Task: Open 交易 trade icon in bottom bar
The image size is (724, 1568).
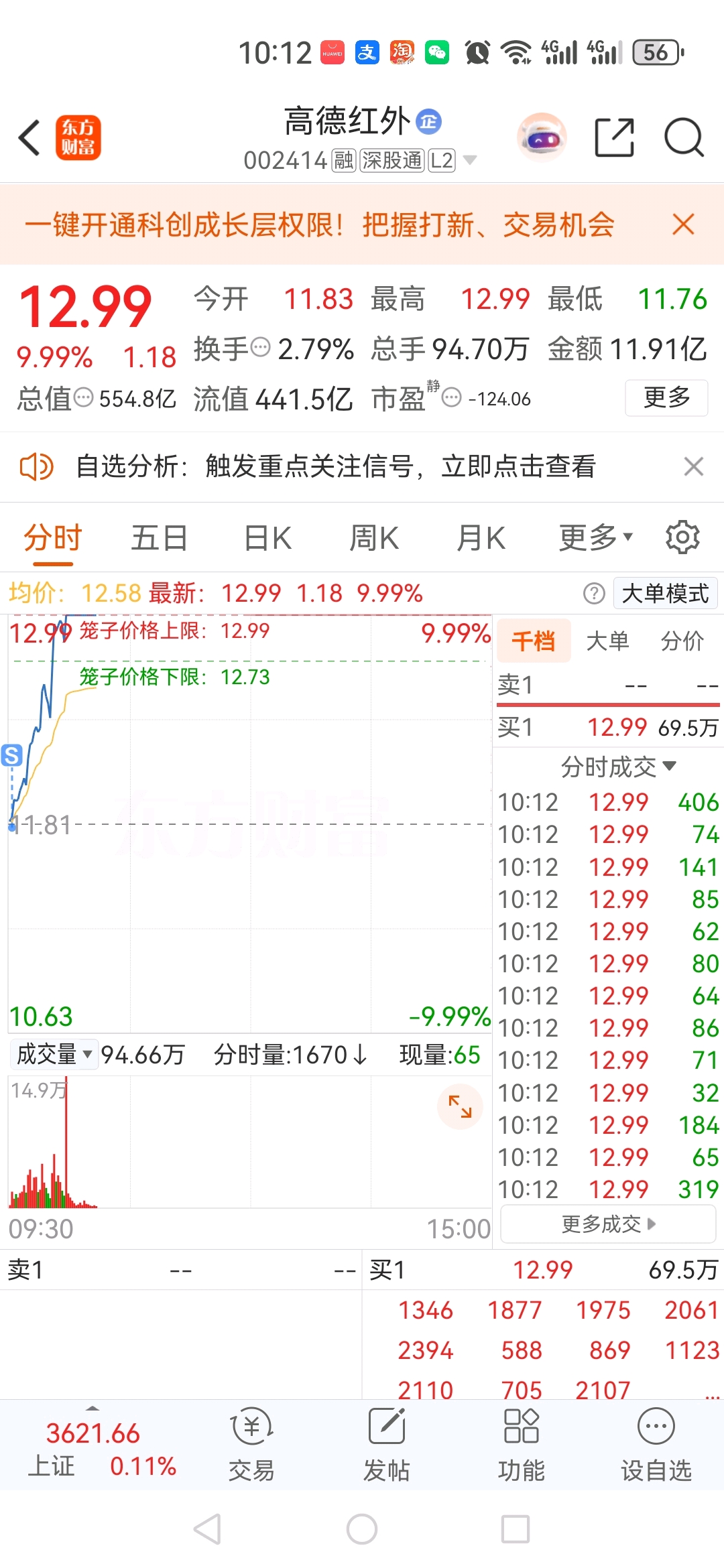Action: coord(251,1445)
